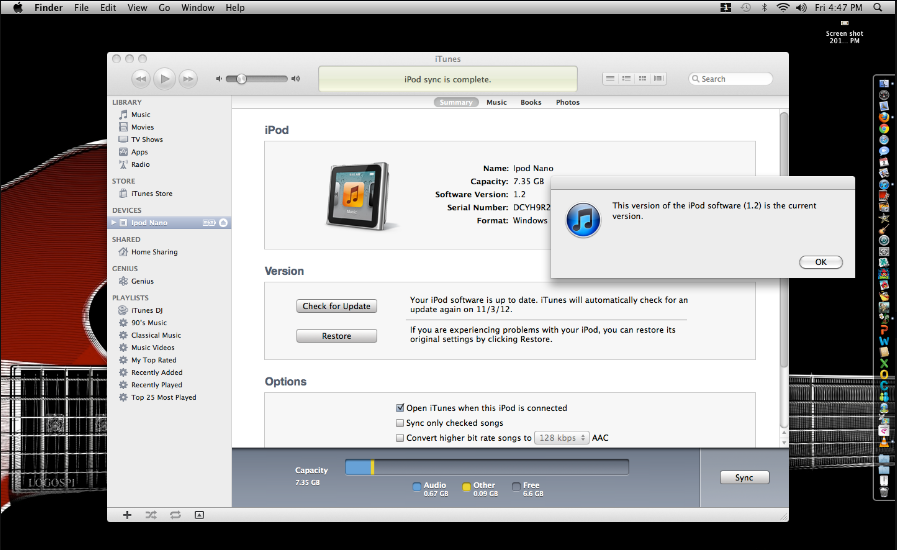Image resolution: width=897 pixels, height=550 pixels.
Task: Switch to the Photos tab
Action: [567, 102]
